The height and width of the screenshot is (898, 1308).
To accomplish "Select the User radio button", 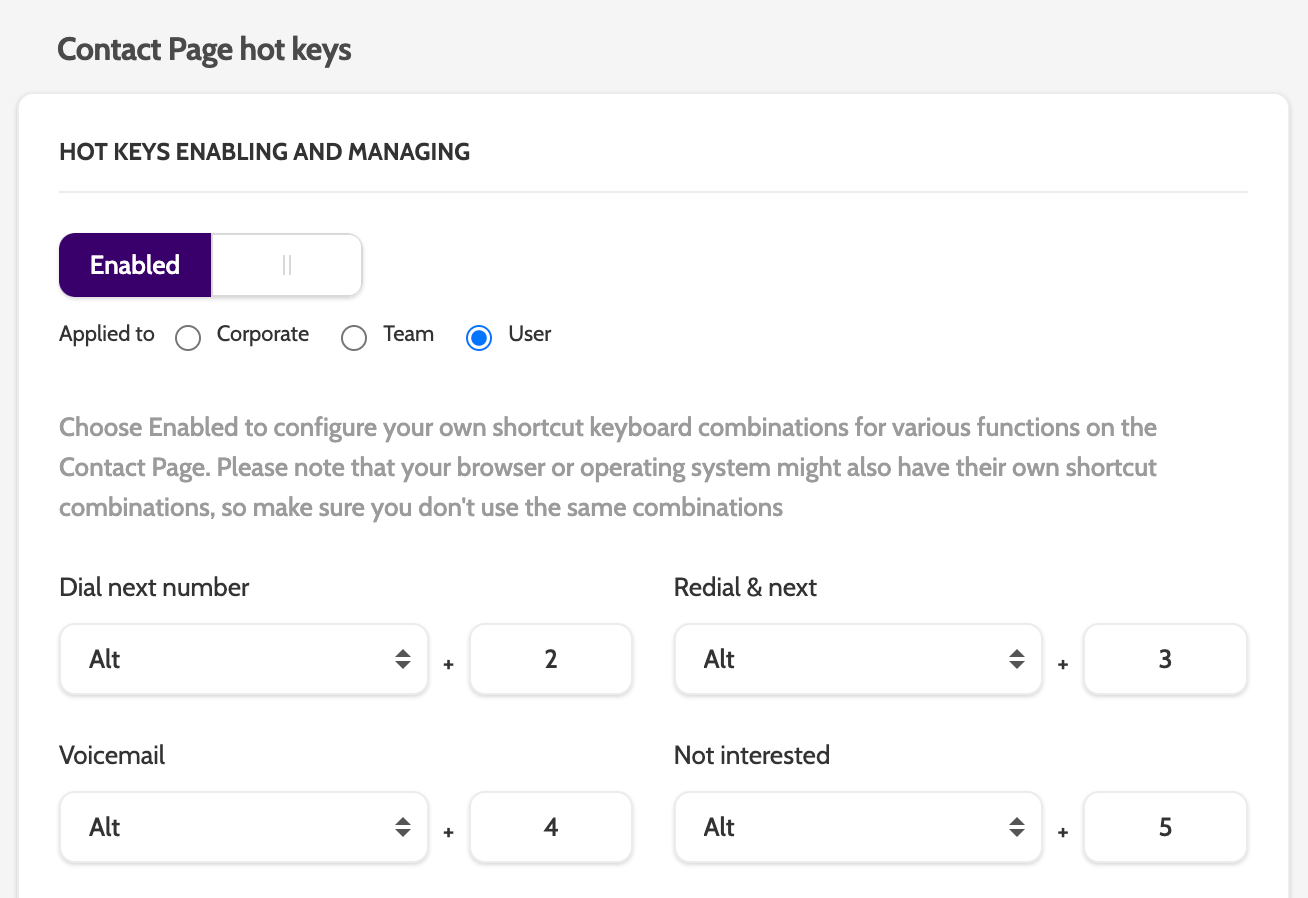I will 479,338.
